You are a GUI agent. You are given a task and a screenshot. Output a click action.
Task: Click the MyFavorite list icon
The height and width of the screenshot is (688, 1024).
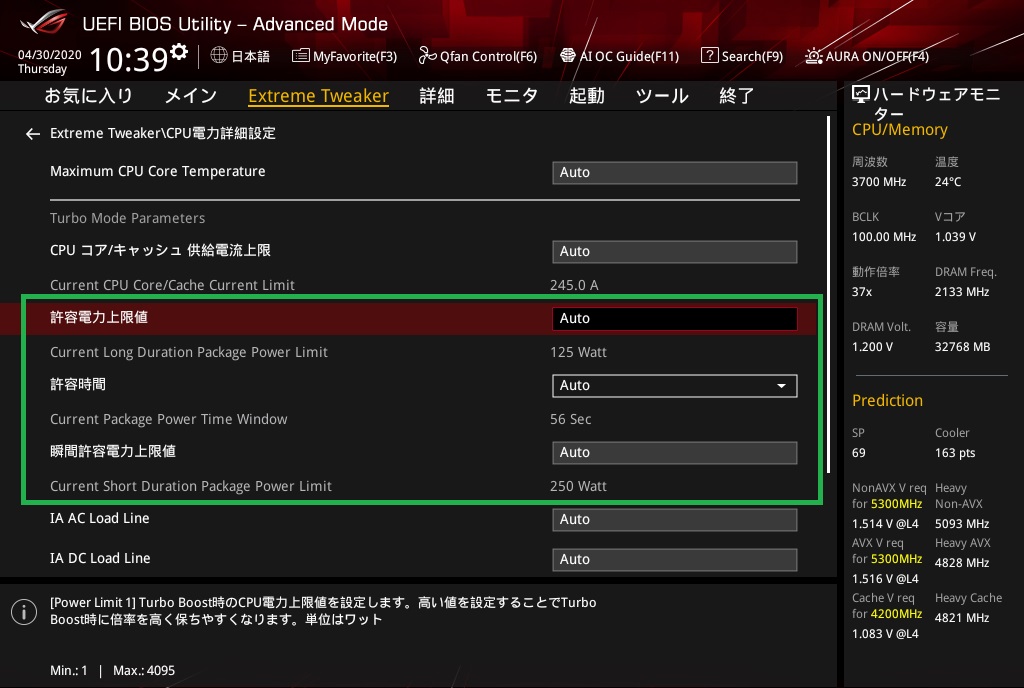click(x=300, y=55)
